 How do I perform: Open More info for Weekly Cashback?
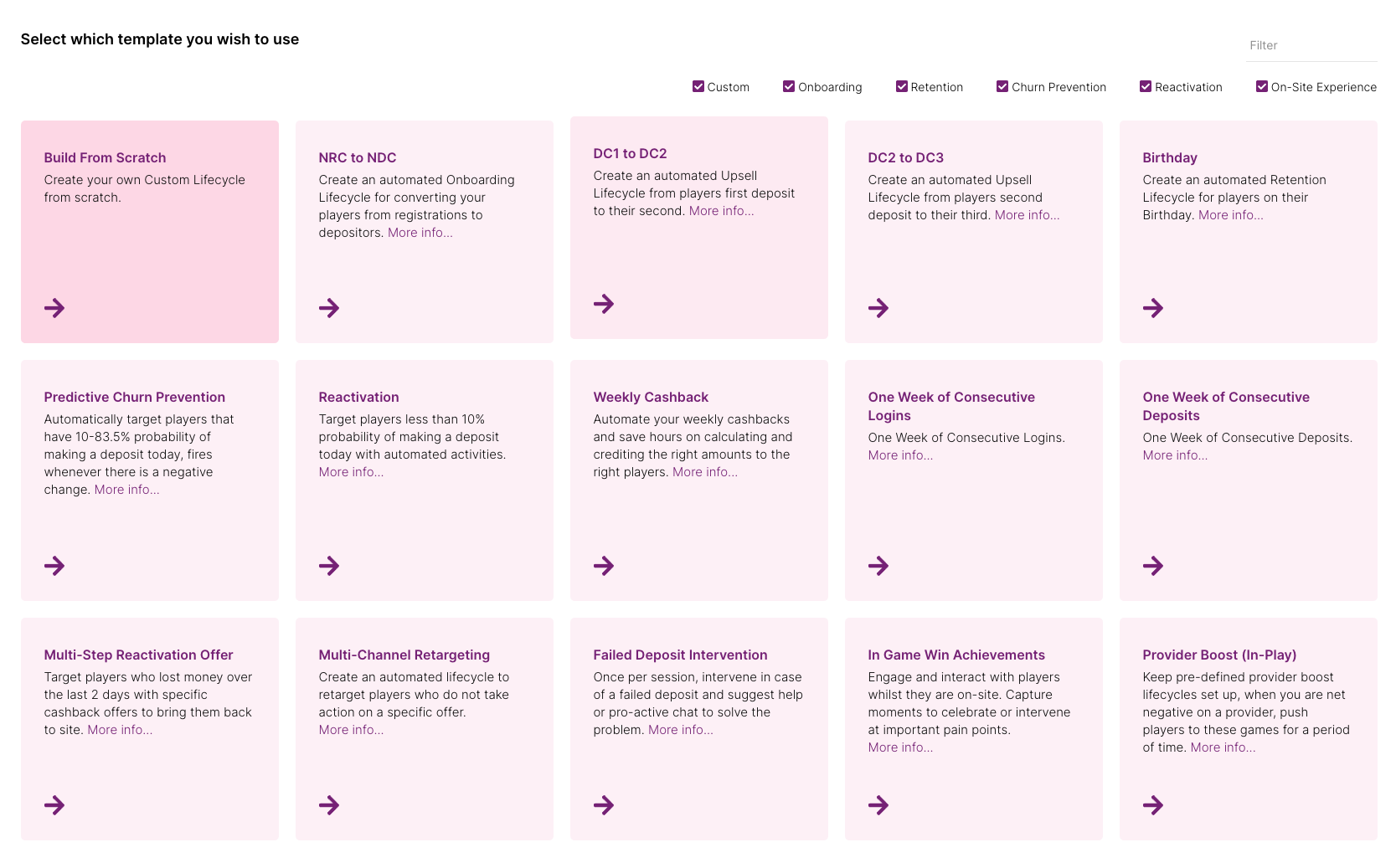click(704, 472)
